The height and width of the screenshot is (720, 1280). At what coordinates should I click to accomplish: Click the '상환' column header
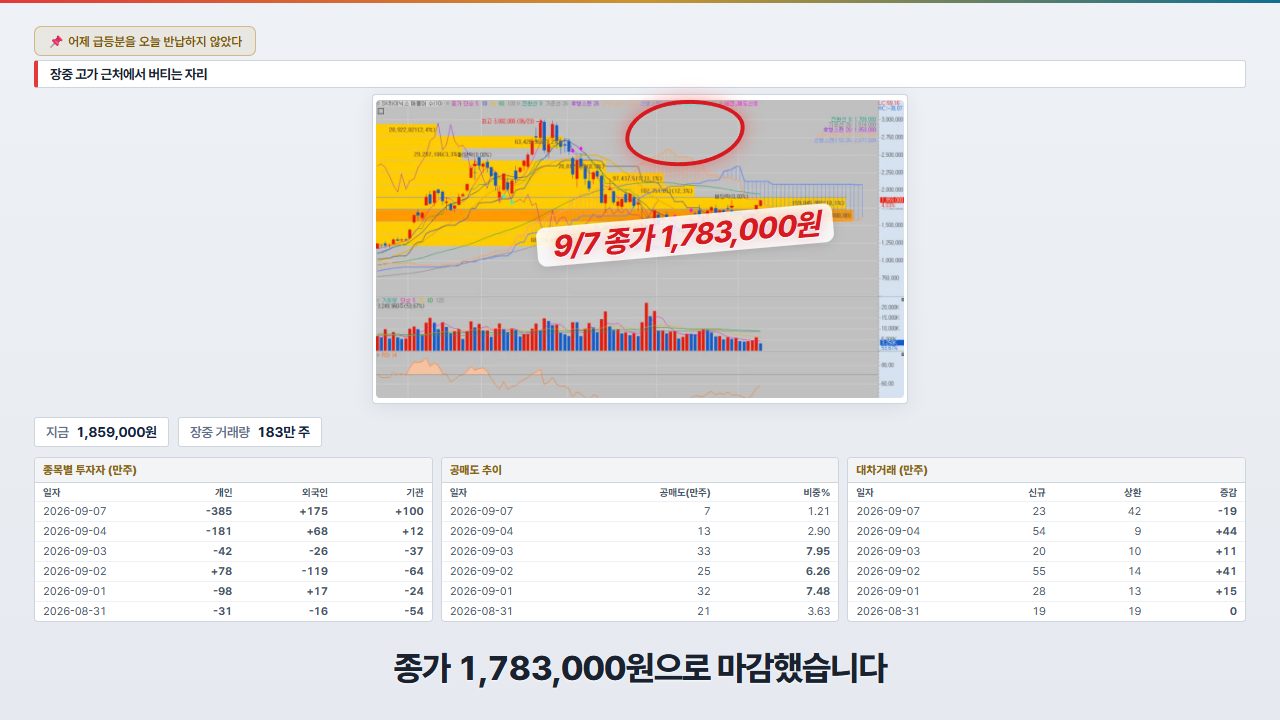point(1132,492)
